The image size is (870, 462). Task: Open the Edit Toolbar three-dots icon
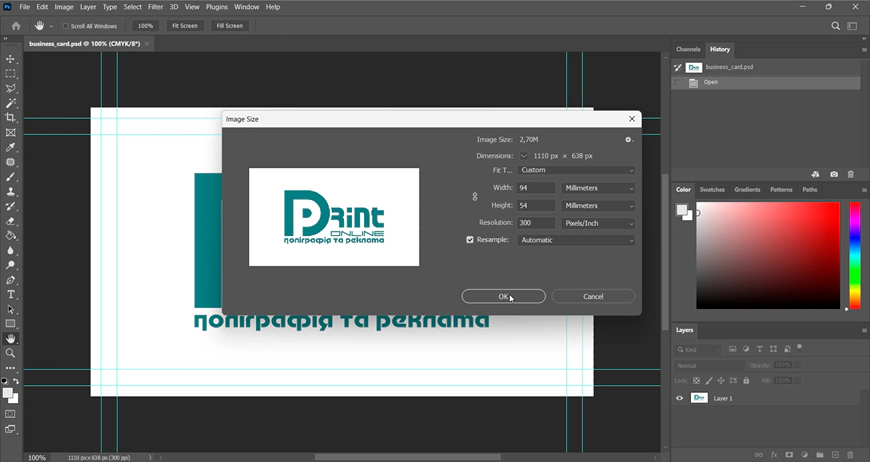click(x=11, y=368)
